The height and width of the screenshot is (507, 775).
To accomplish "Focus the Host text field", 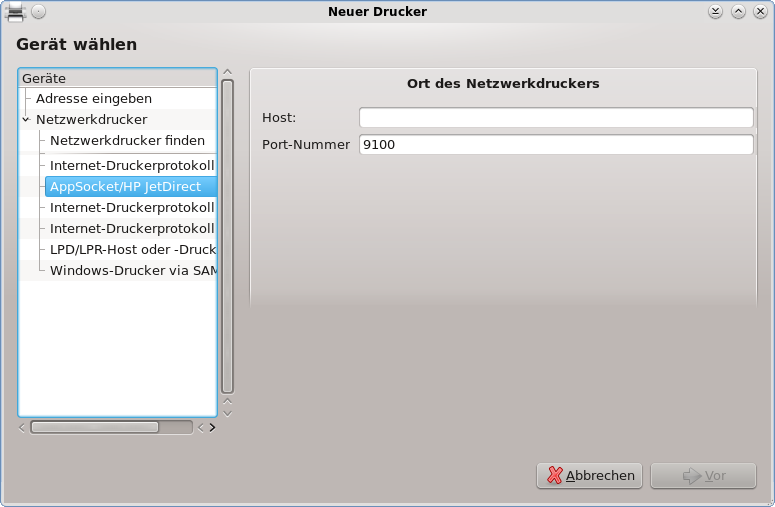I will (556, 118).
